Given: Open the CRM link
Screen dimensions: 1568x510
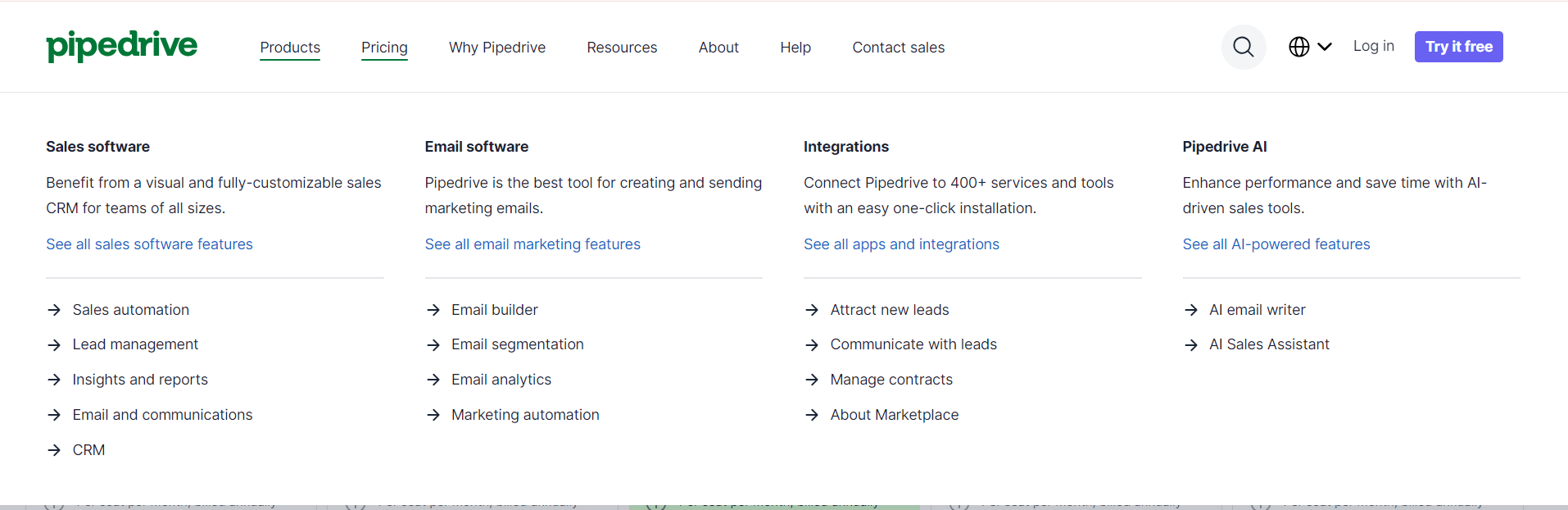Looking at the screenshot, I should [88, 450].
